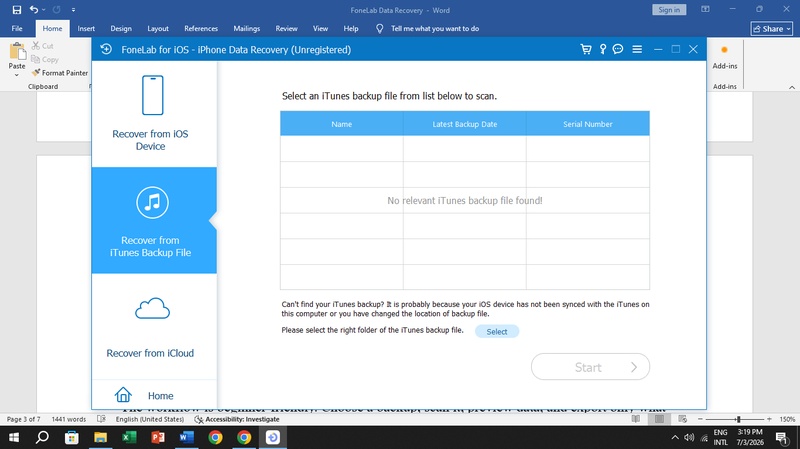Viewport: 800px width, 449px height.
Task: Click Select to choose iTunes backup folder
Action: click(x=497, y=331)
